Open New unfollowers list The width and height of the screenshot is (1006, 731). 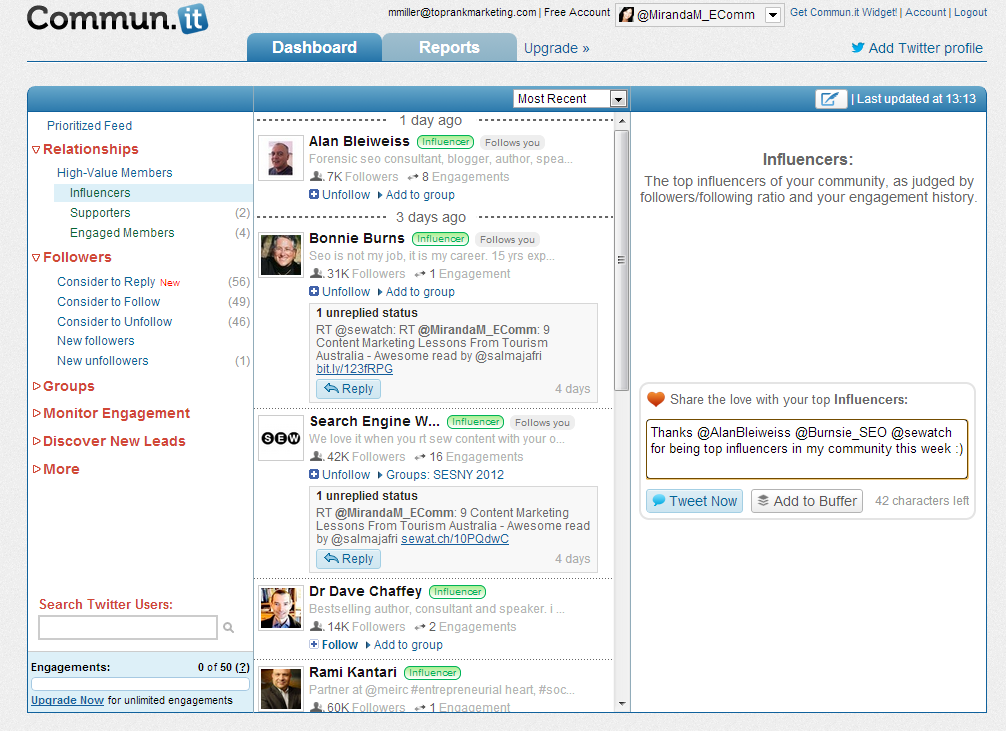103,360
